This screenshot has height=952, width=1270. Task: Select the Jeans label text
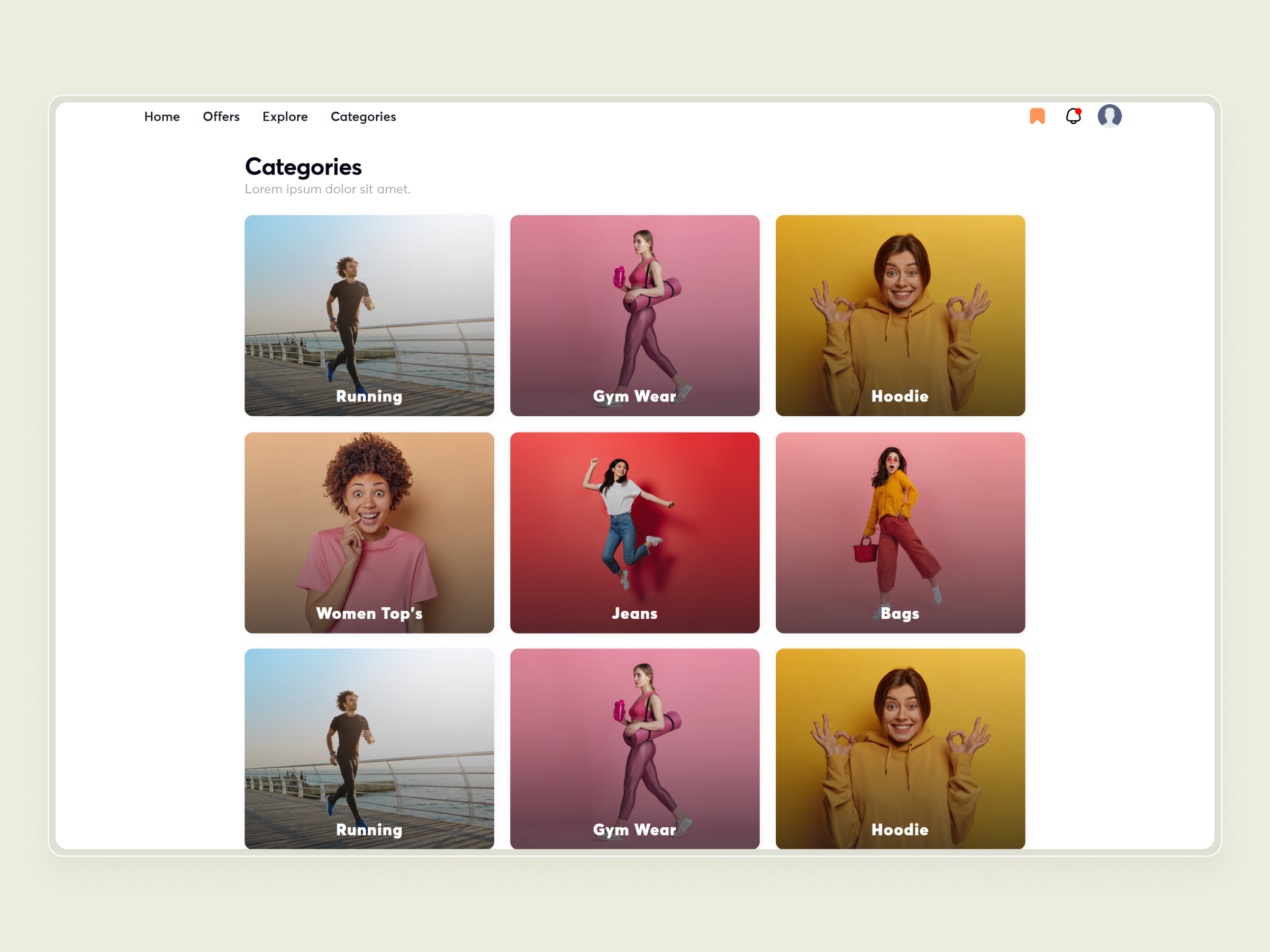pyautogui.click(x=634, y=614)
